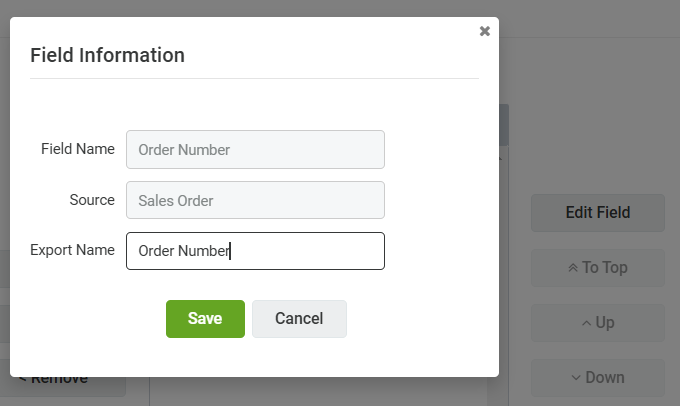Screen dimensions: 680x406
Task: Click the Source label text
Action: (92, 200)
